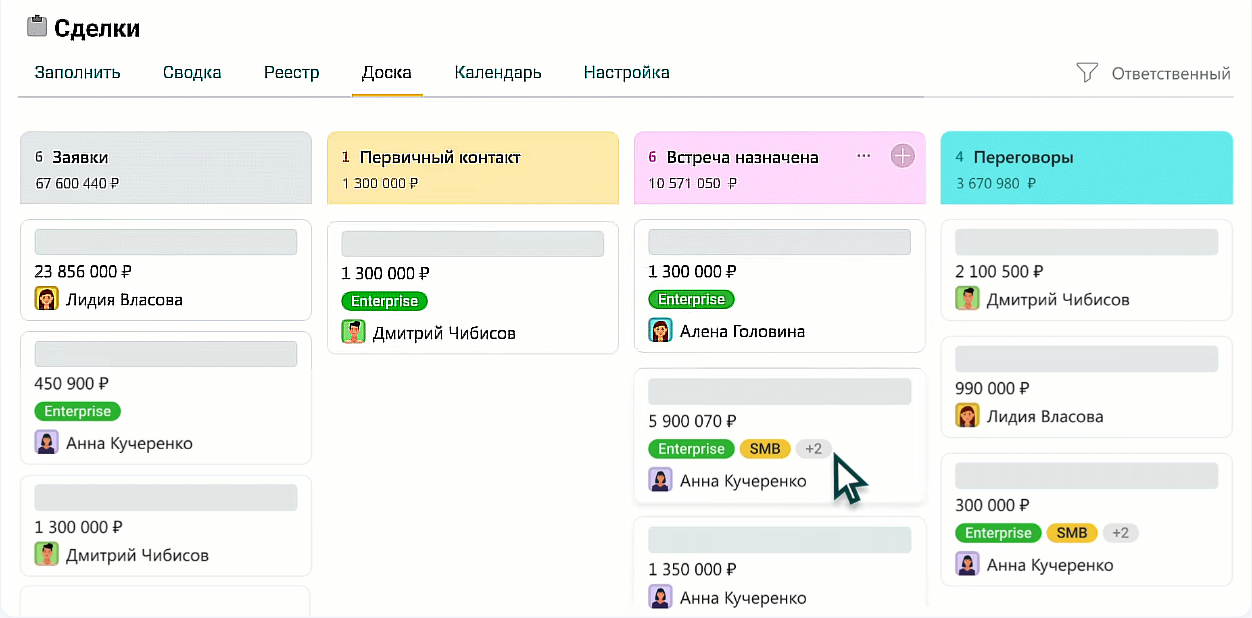This screenshot has height=618, width=1252.
Task: Open the Сводка tab
Action: tap(192, 73)
